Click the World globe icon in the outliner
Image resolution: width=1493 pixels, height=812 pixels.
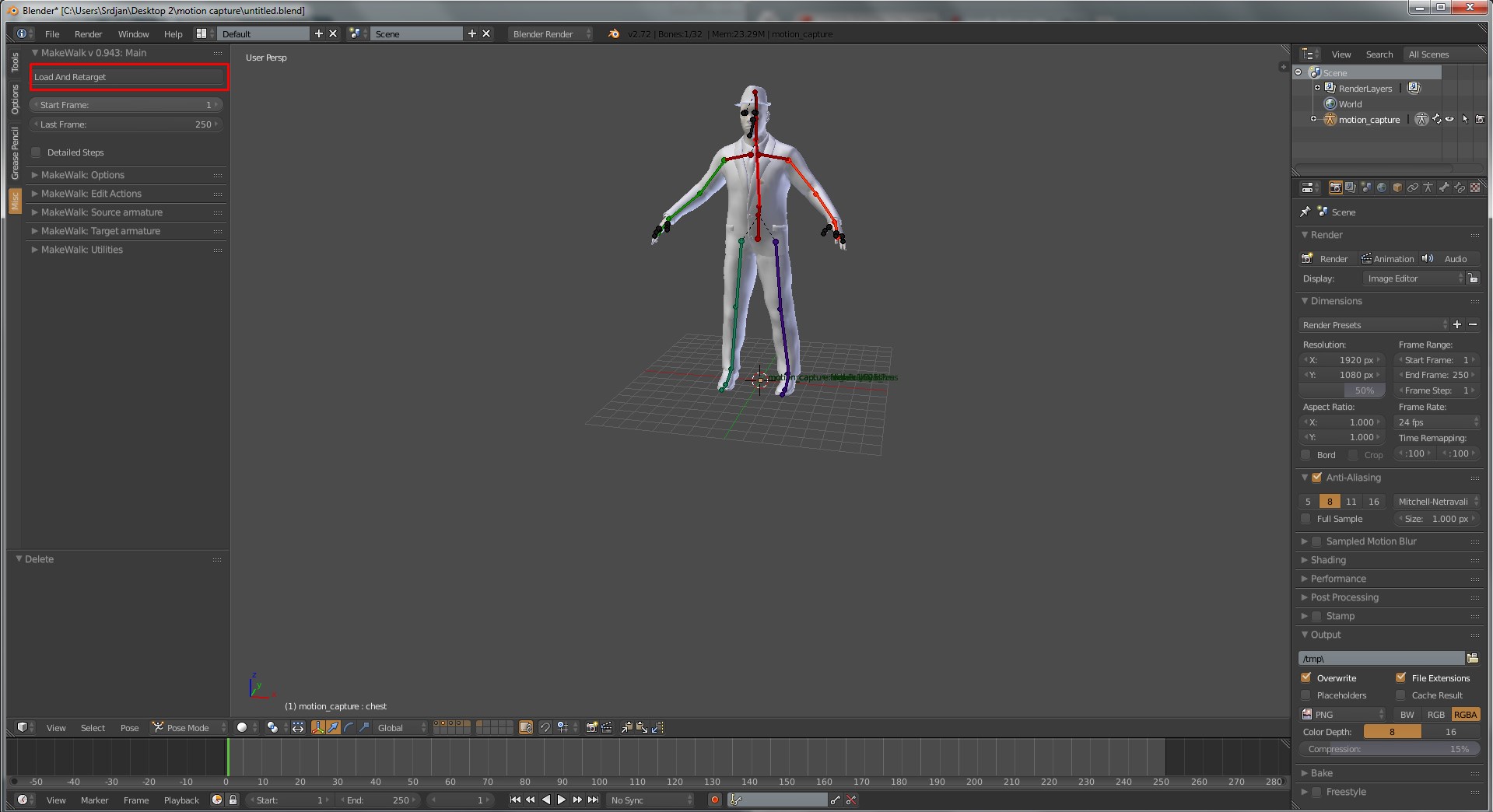(x=1330, y=104)
